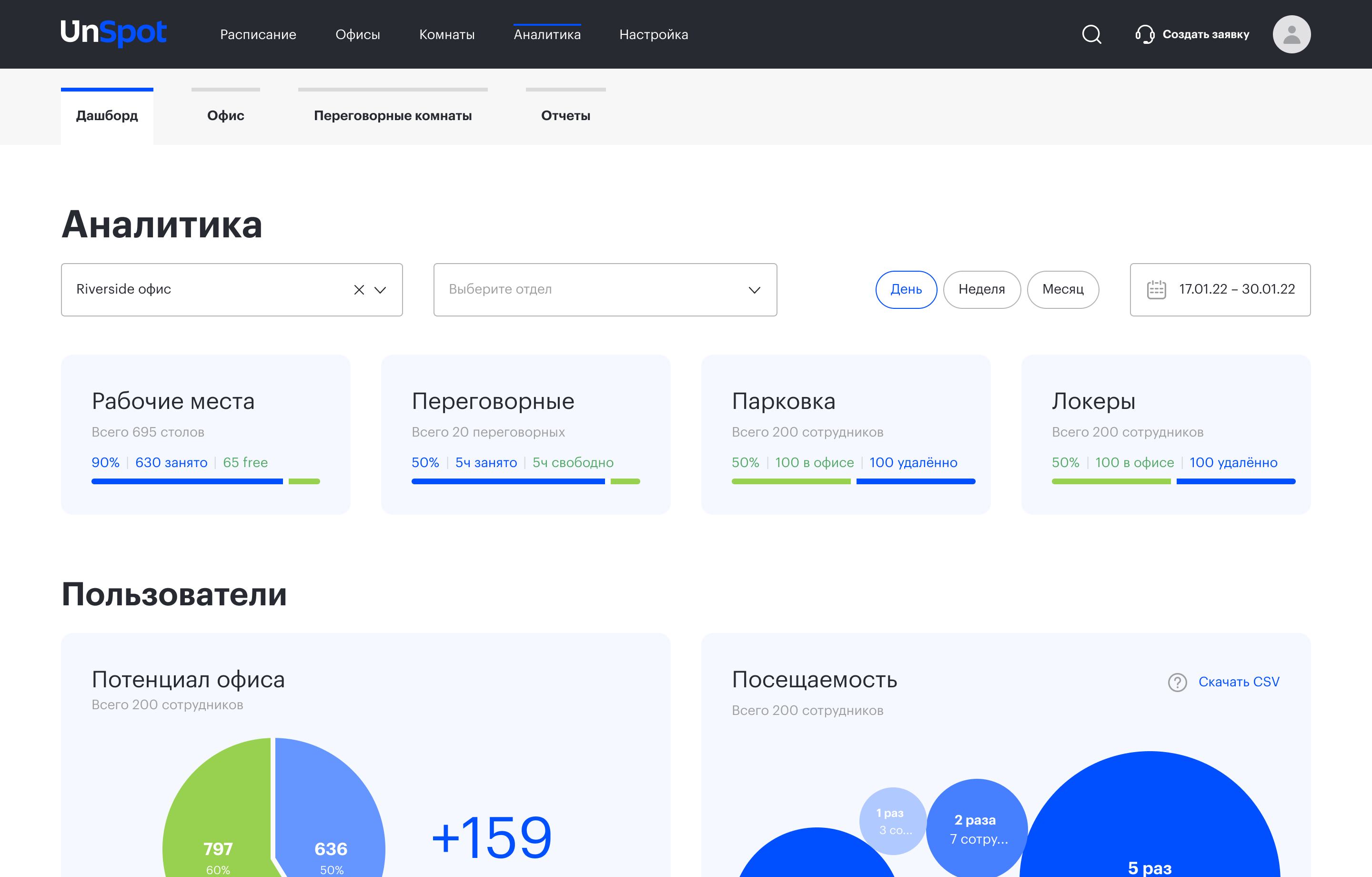
Task: Switch to the Отчеты tab
Action: click(566, 116)
